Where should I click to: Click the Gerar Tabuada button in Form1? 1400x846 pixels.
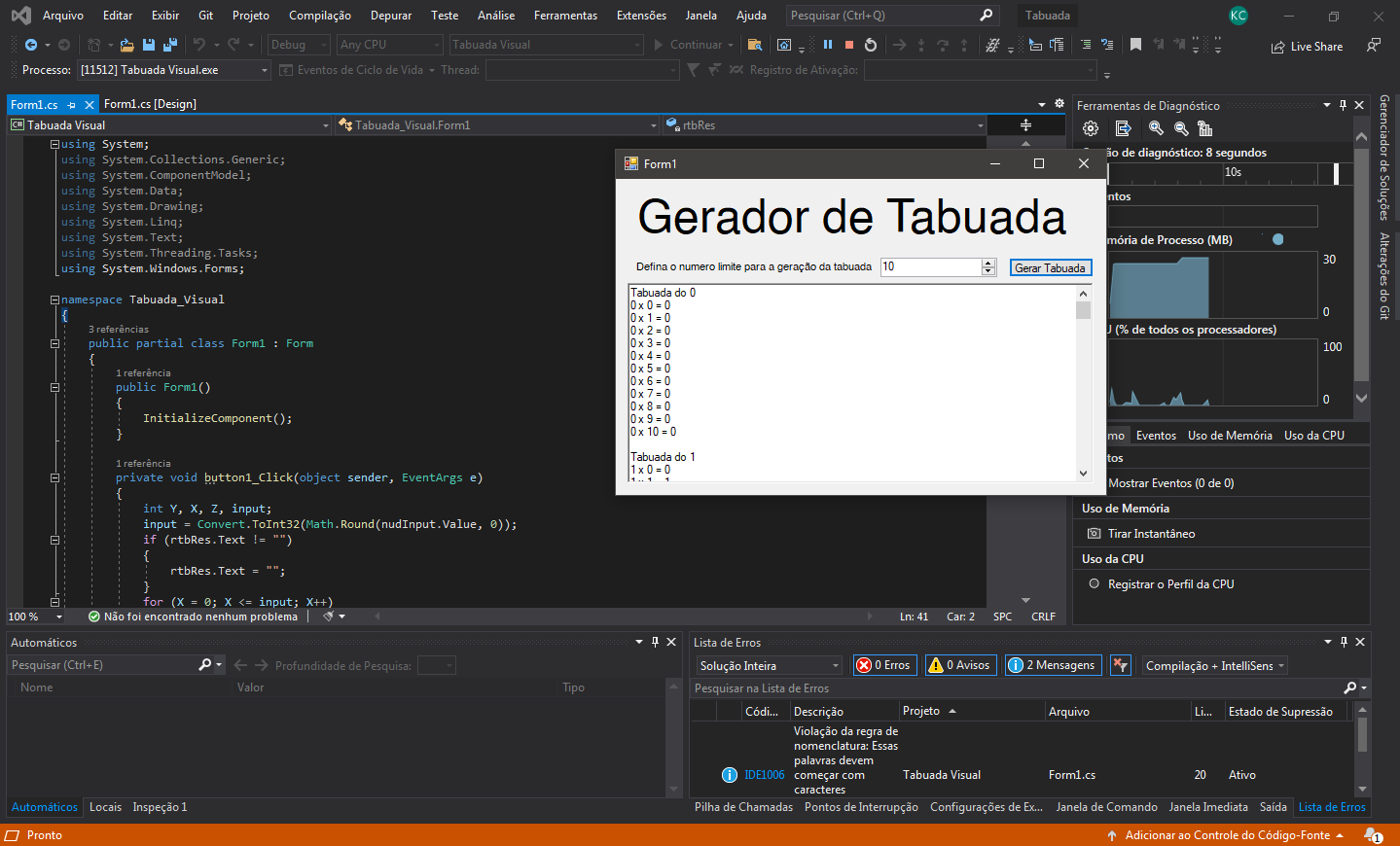tap(1051, 266)
